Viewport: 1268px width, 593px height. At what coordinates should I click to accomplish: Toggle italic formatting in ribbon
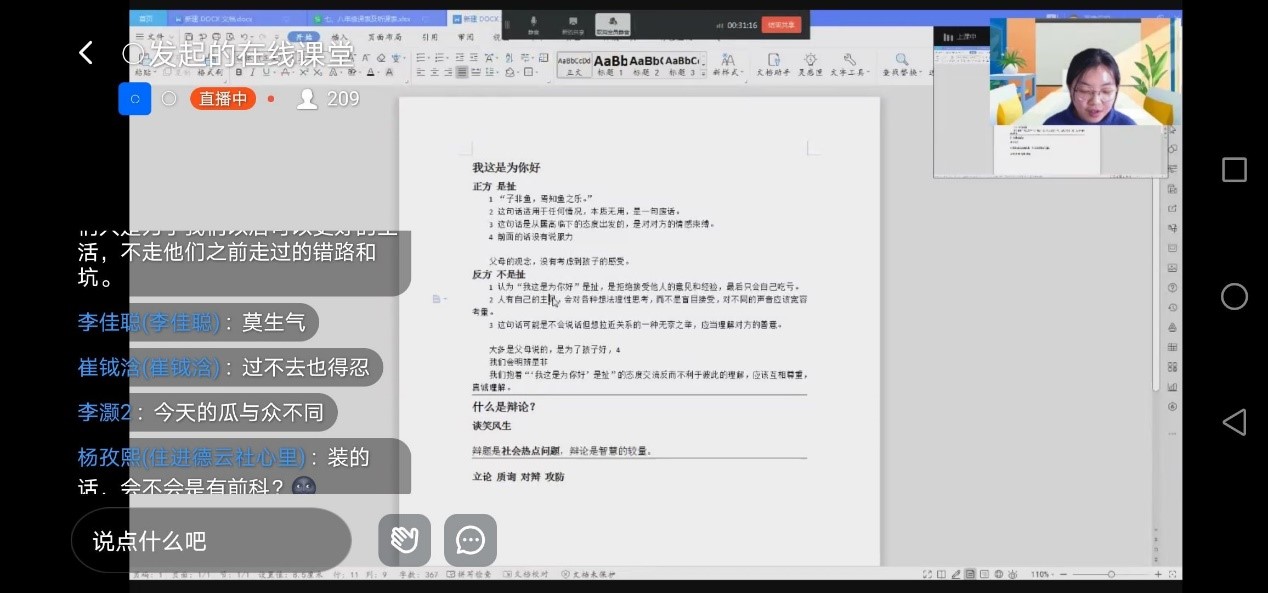tap(252, 72)
